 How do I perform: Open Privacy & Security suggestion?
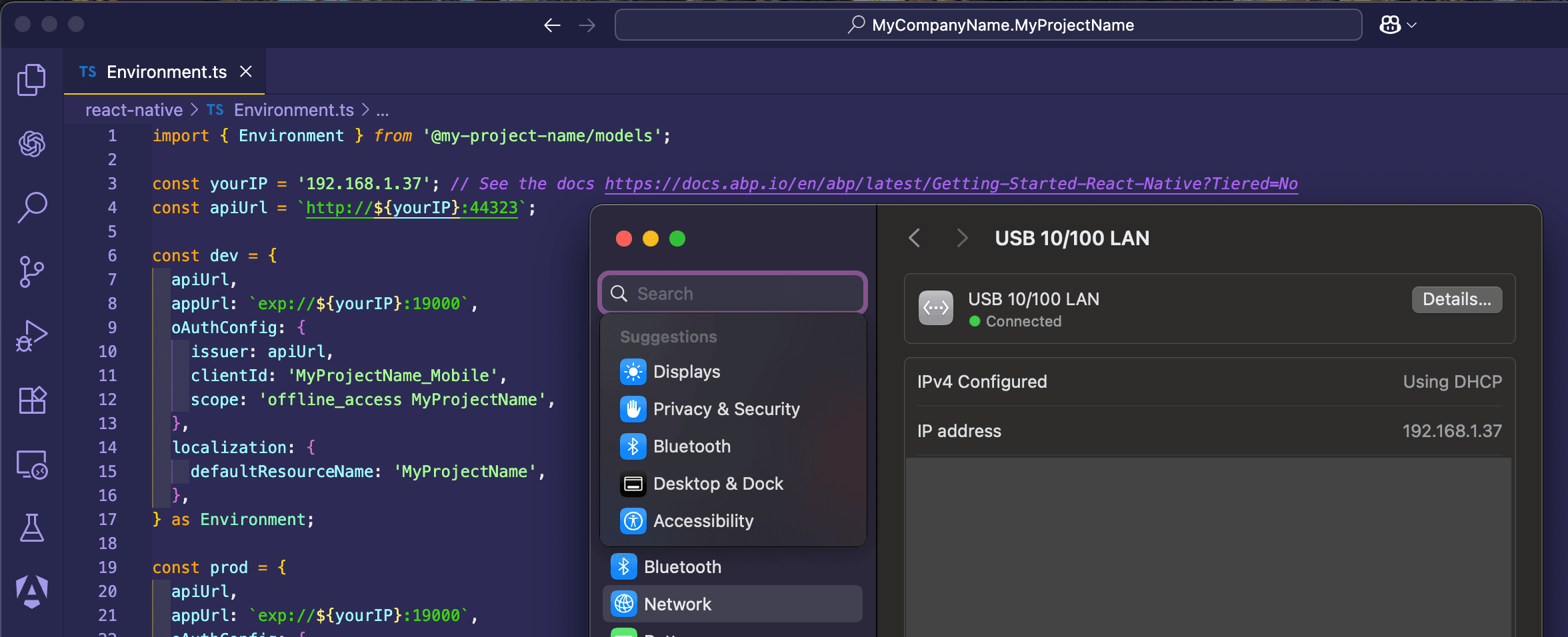(x=726, y=409)
